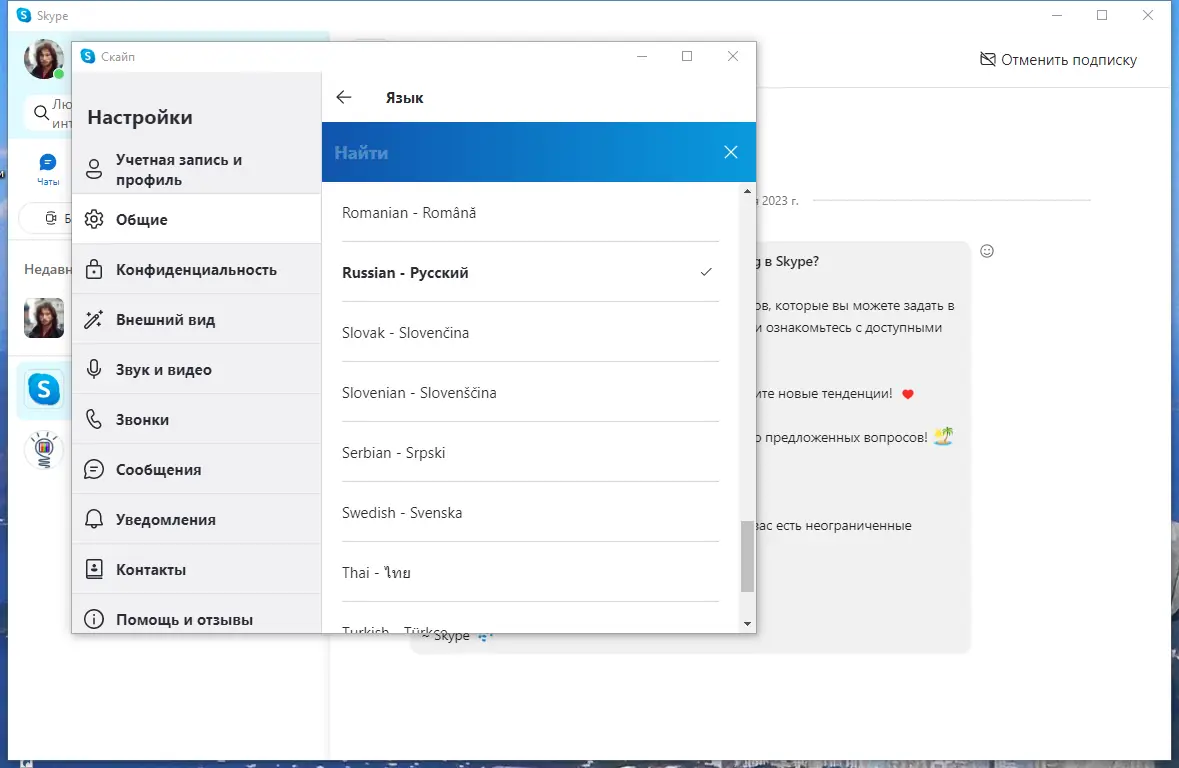1179x768 pixels.
Task: Select Serbian - Srpski language
Action: pyautogui.click(x=530, y=452)
